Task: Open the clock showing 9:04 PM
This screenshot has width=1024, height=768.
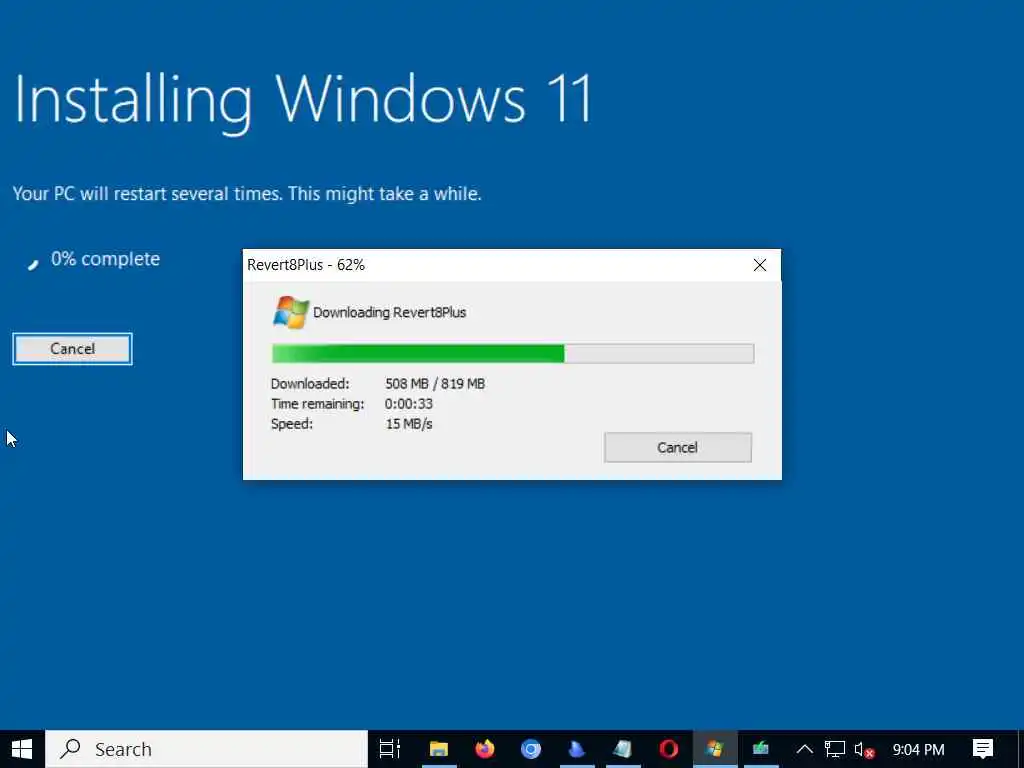Action: coord(918,750)
